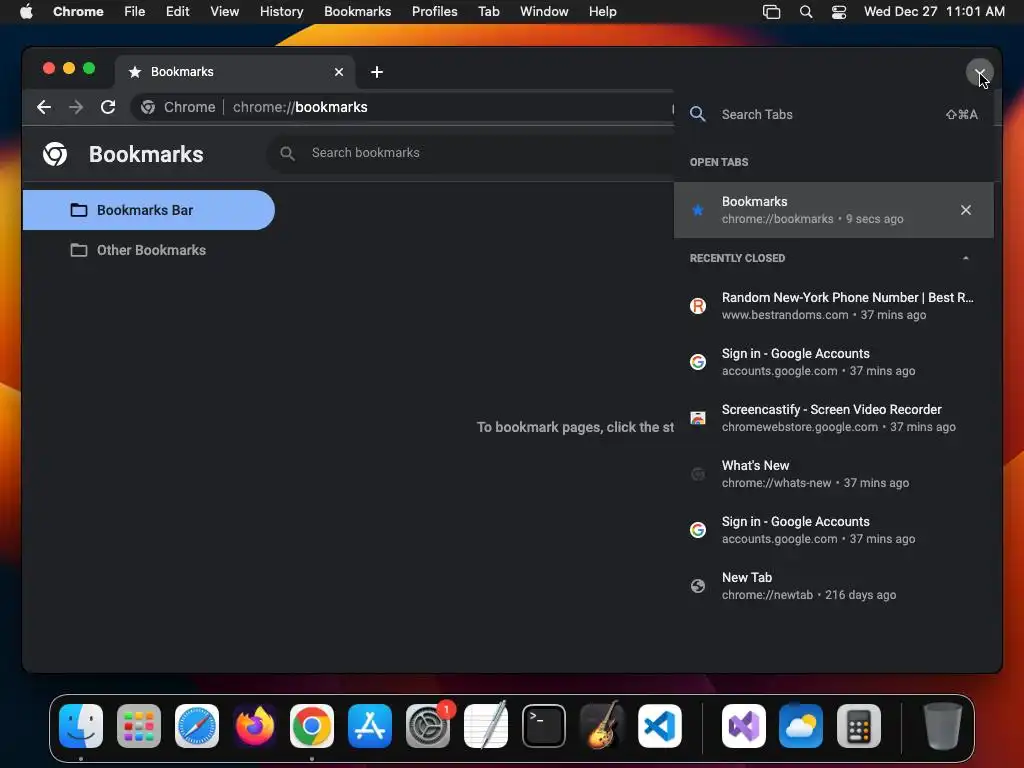Open the File menu
1024x768 pixels.
point(135,12)
